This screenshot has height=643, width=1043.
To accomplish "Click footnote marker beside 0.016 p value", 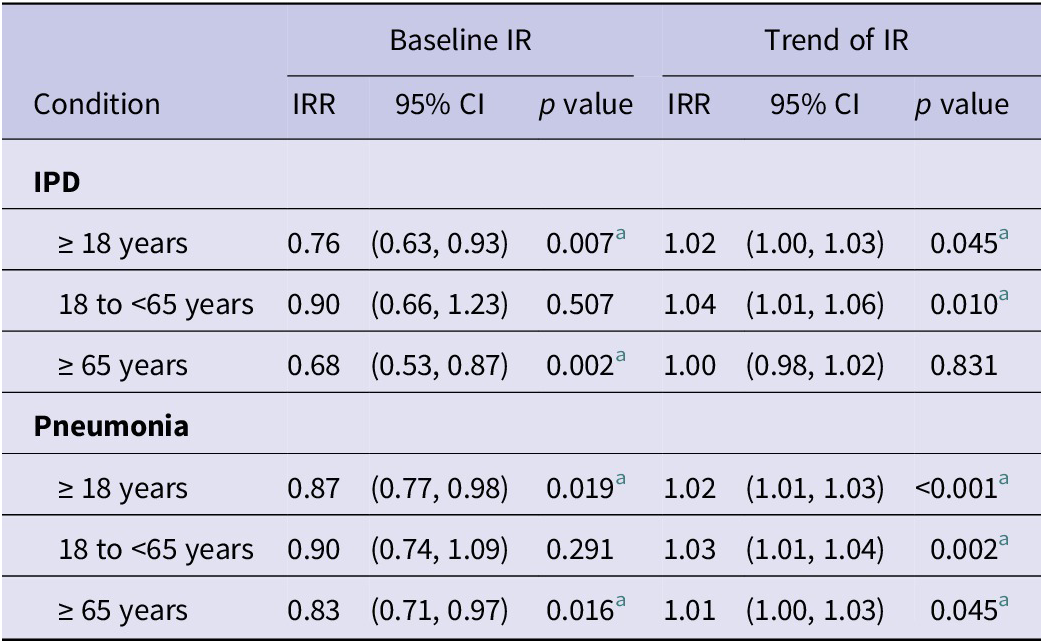I will pos(621,601).
